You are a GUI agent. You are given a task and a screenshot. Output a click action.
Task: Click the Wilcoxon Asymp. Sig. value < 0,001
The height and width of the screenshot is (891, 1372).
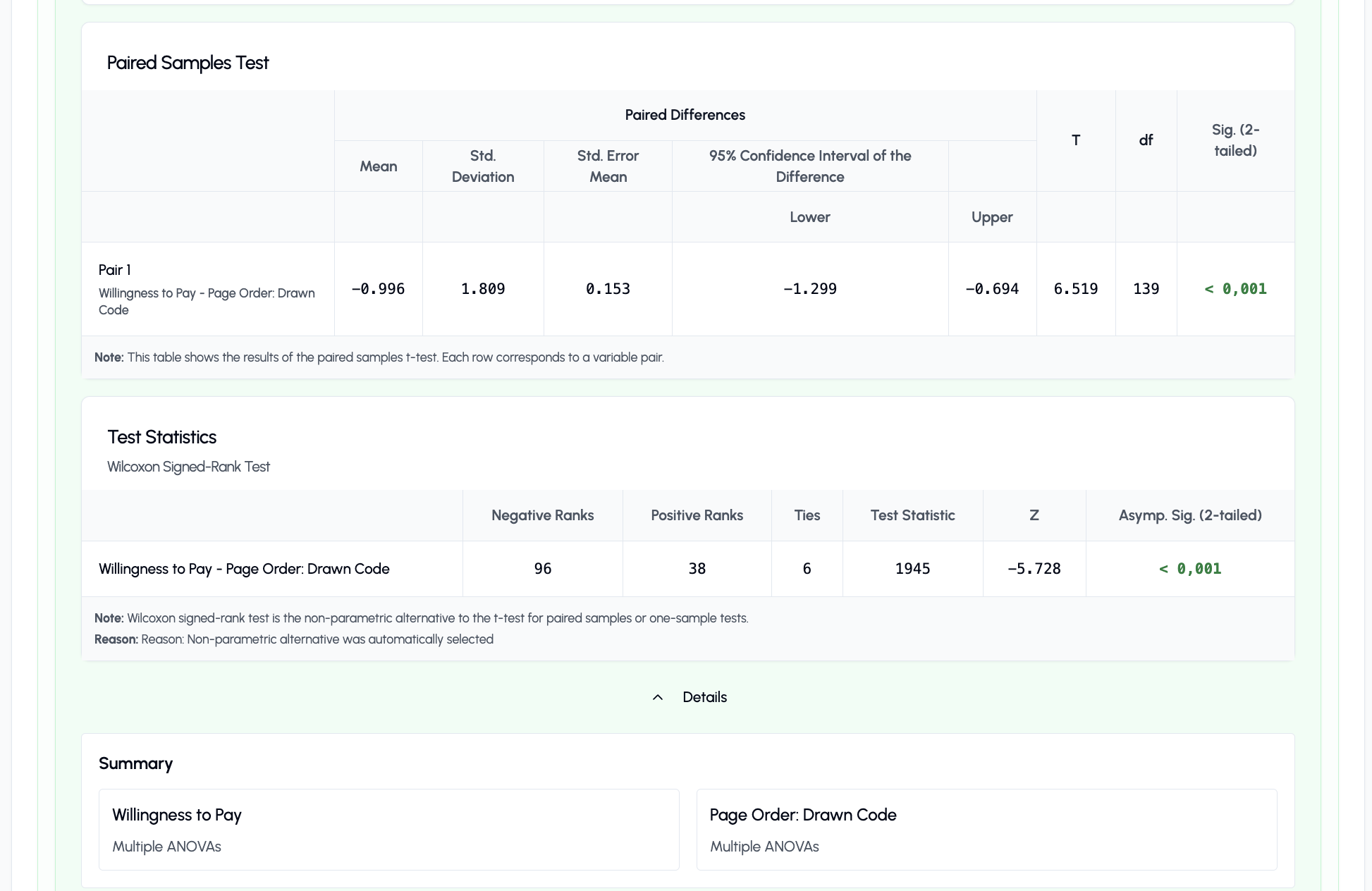click(1190, 569)
